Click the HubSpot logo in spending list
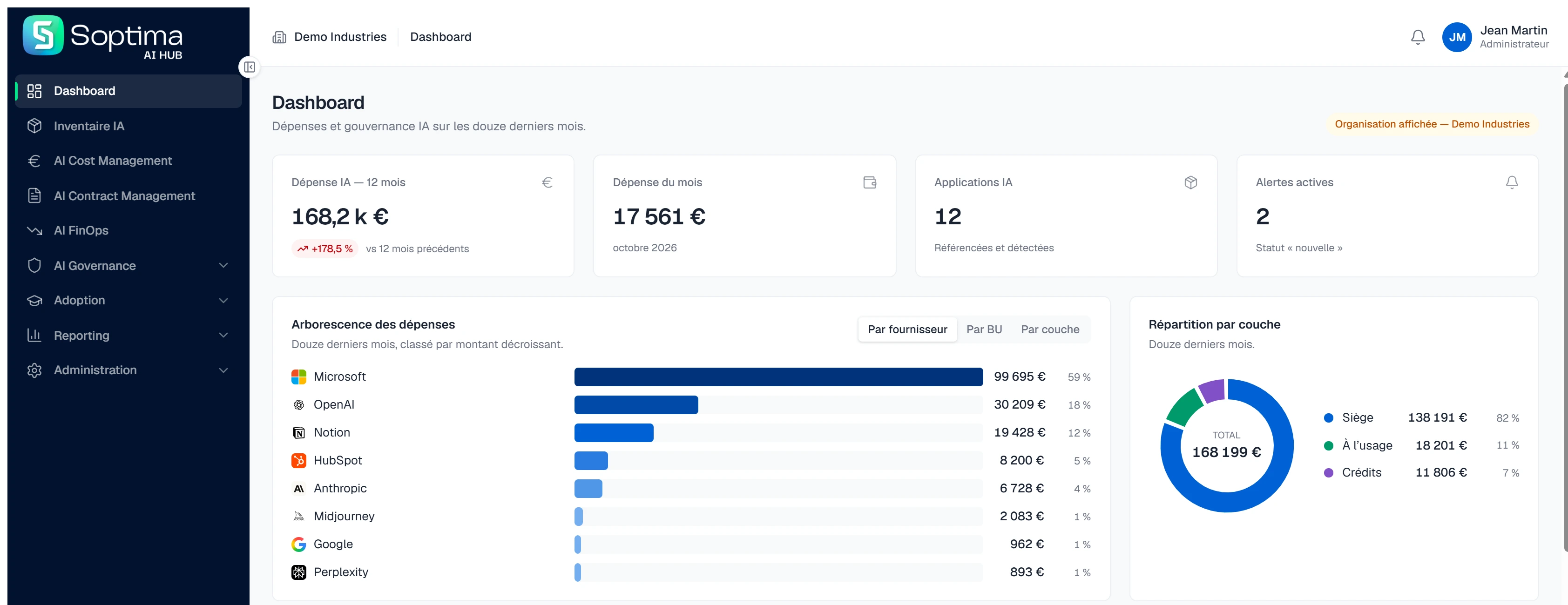Image resolution: width=1568 pixels, height=605 pixels. pos(299,461)
